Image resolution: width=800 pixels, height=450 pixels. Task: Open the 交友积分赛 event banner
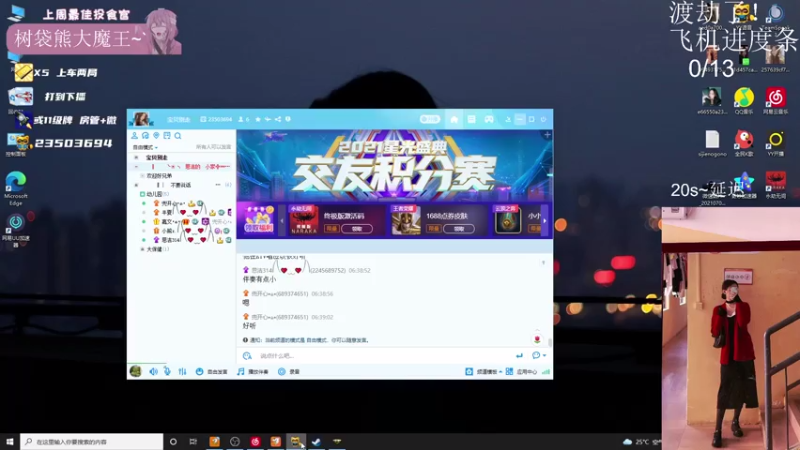pyautogui.click(x=394, y=166)
